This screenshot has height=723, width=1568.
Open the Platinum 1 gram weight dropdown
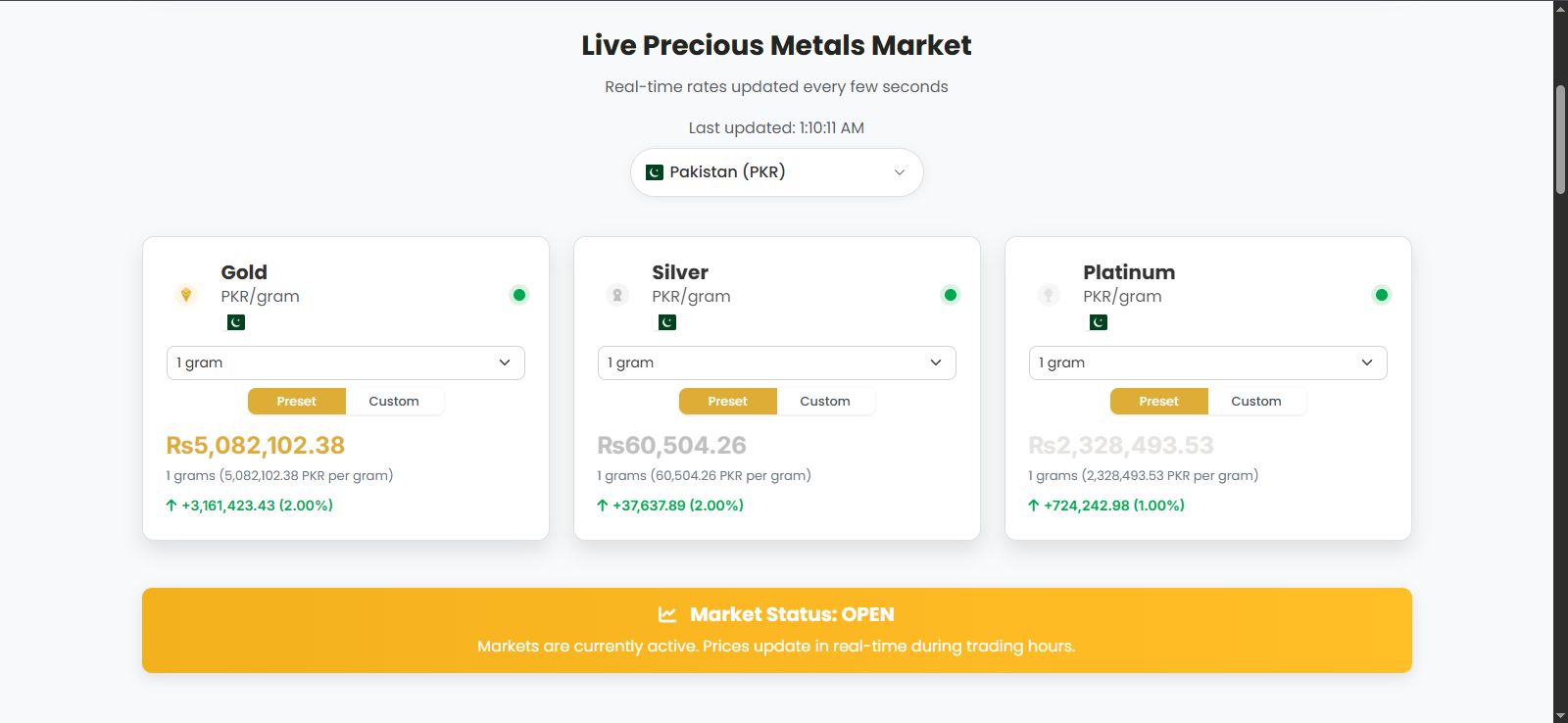pos(1207,362)
